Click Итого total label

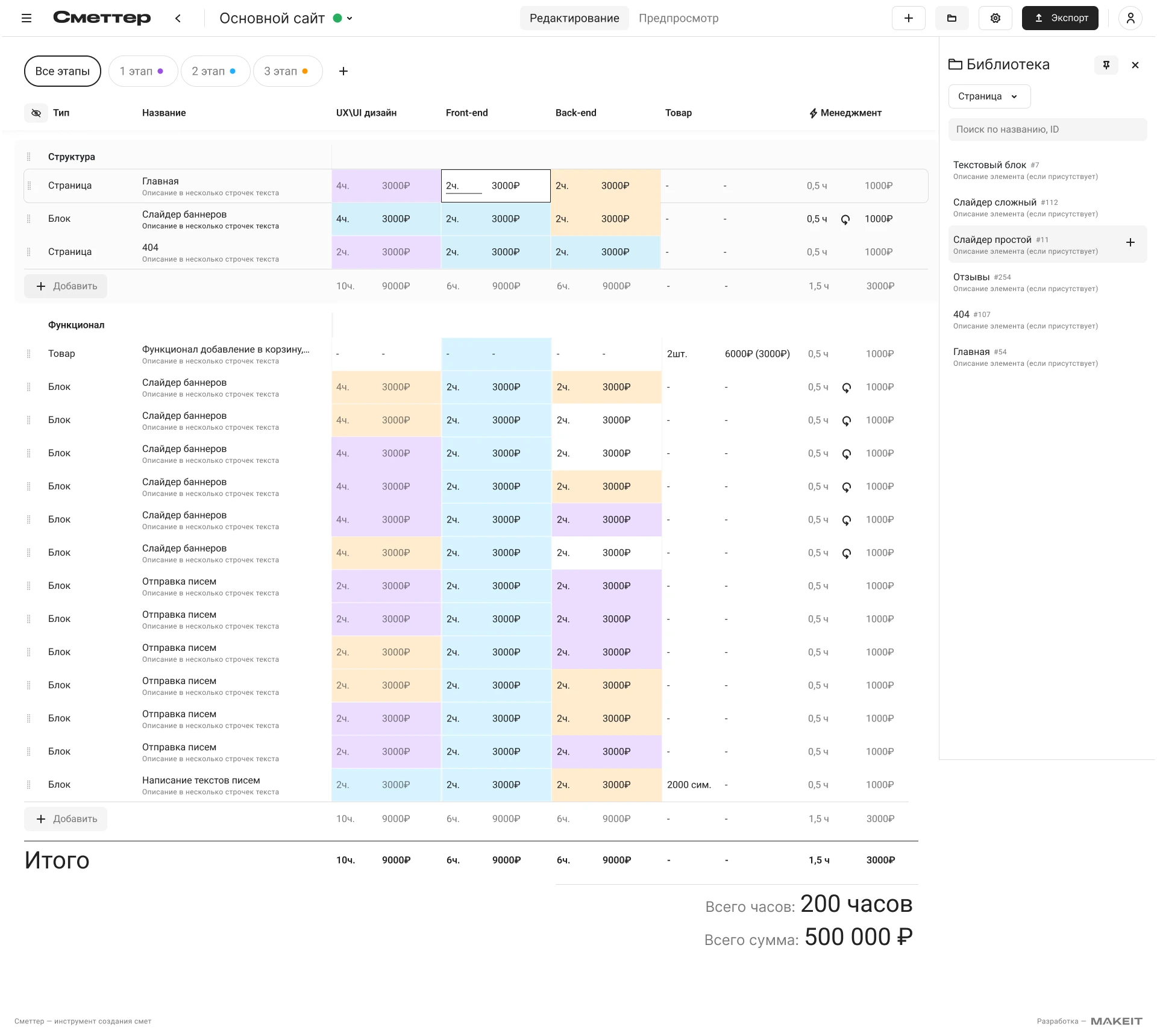[x=57, y=860]
